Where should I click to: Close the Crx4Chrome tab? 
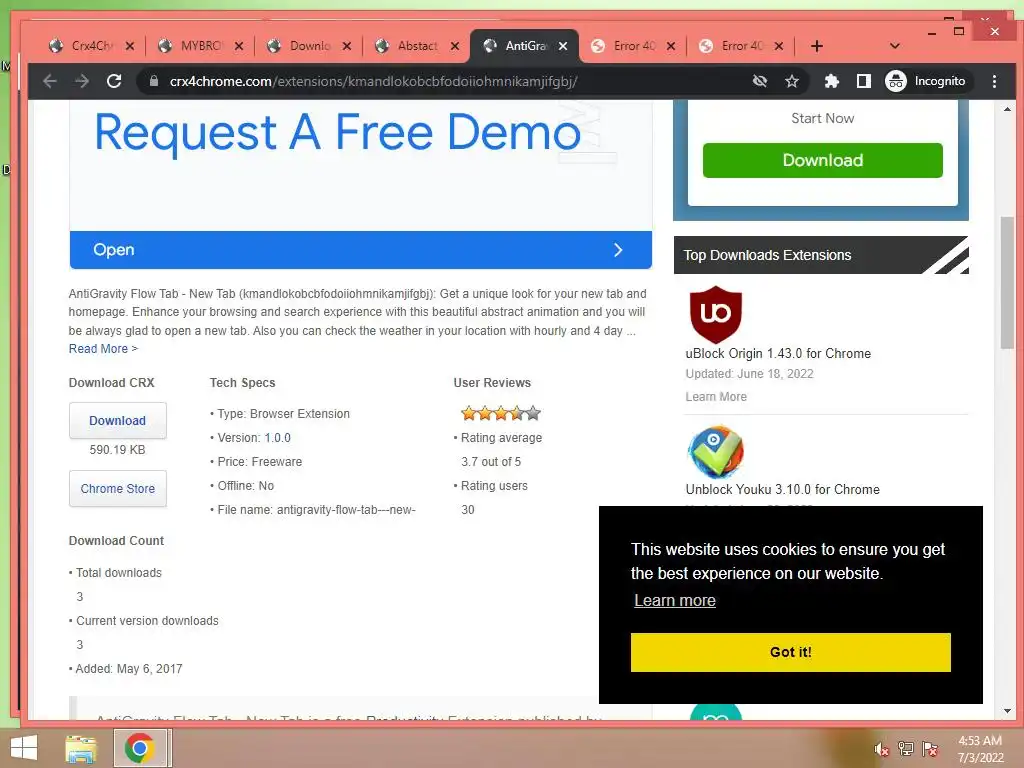click(x=130, y=46)
